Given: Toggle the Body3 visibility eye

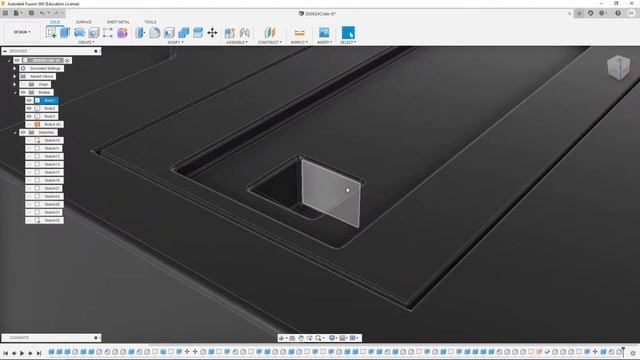Looking at the screenshot, I should coord(29,116).
